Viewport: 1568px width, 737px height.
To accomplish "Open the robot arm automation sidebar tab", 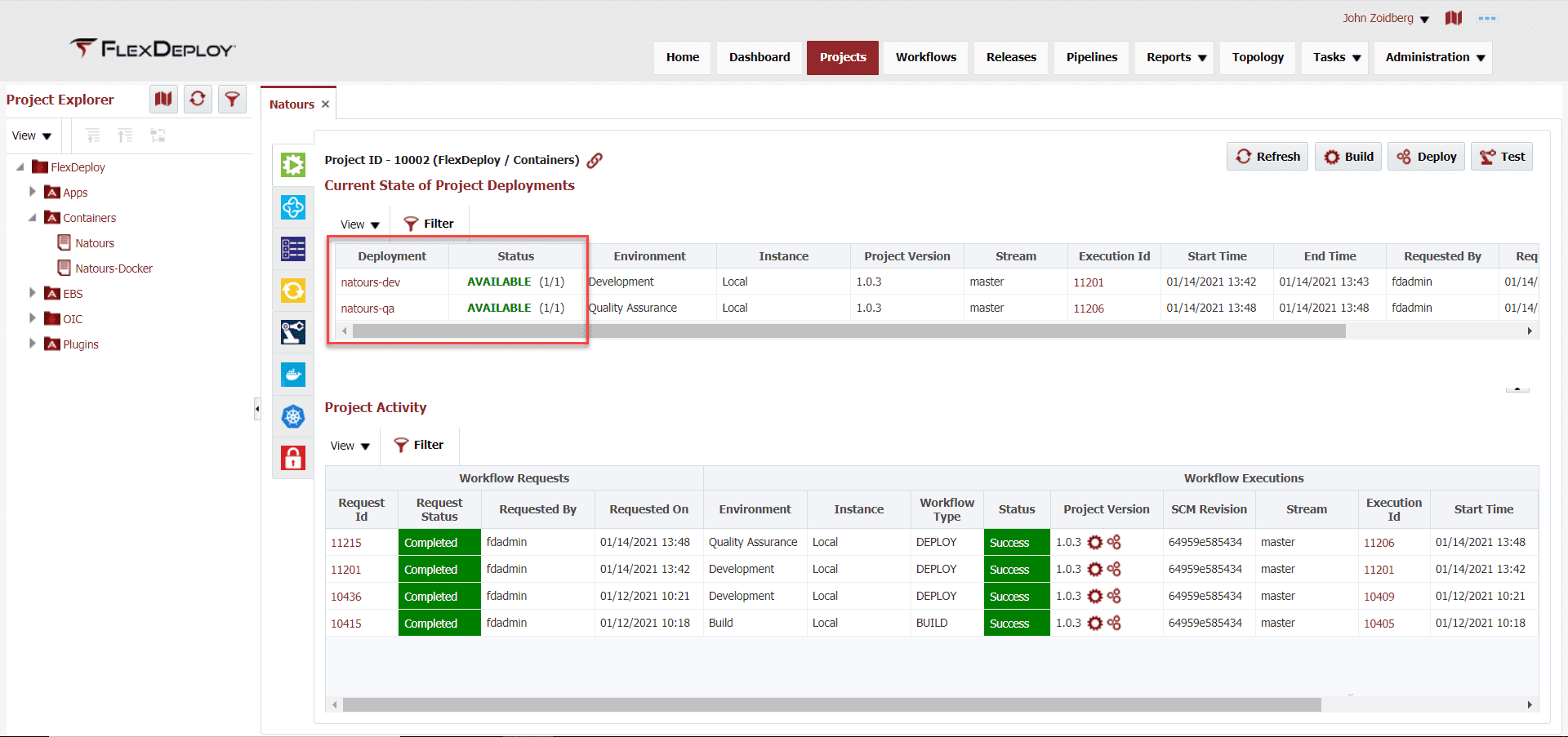I will coord(293,332).
